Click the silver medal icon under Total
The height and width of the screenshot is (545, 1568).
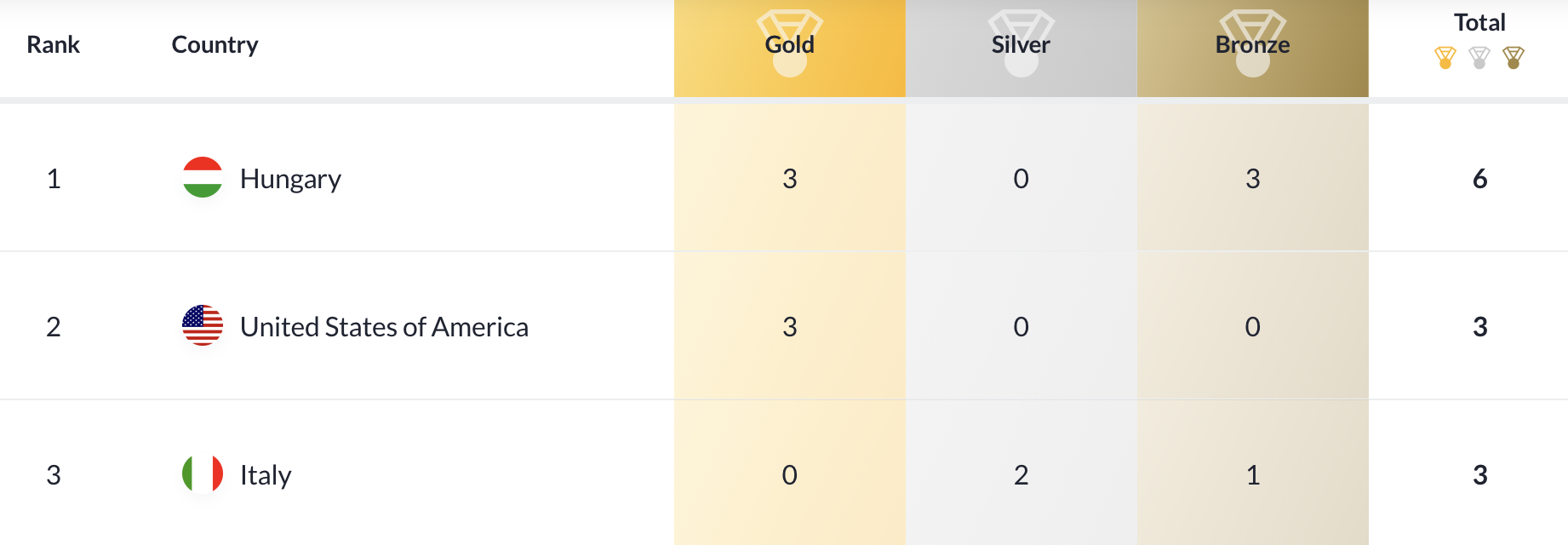(x=1479, y=58)
